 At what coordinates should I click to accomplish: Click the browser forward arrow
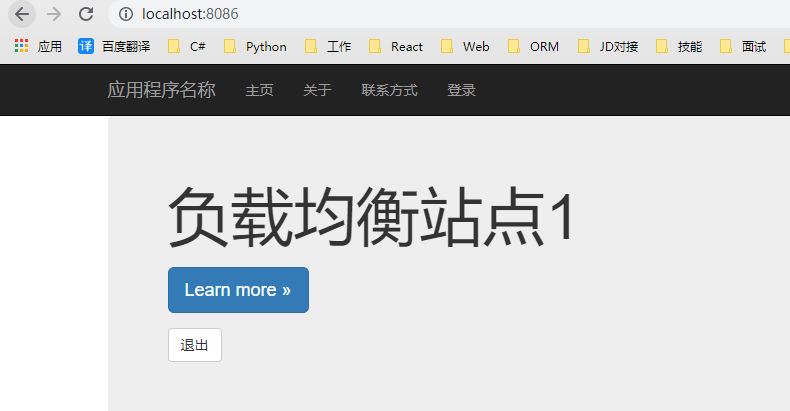click(x=54, y=14)
